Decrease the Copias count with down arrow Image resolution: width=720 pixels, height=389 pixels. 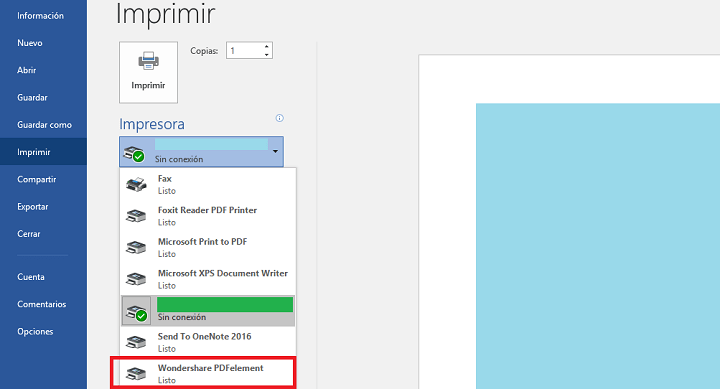coord(266,55)
